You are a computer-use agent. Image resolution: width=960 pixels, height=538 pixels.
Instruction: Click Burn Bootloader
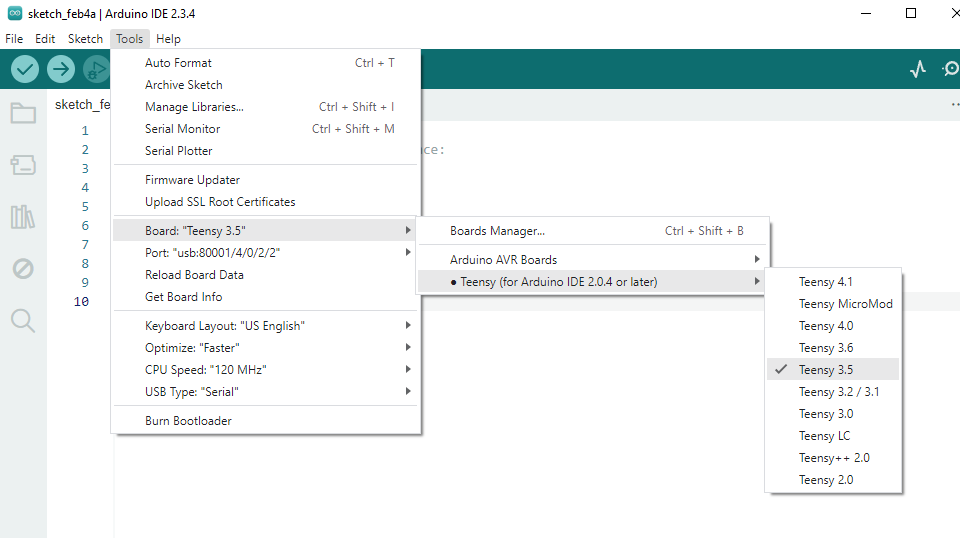click(267, 421)
